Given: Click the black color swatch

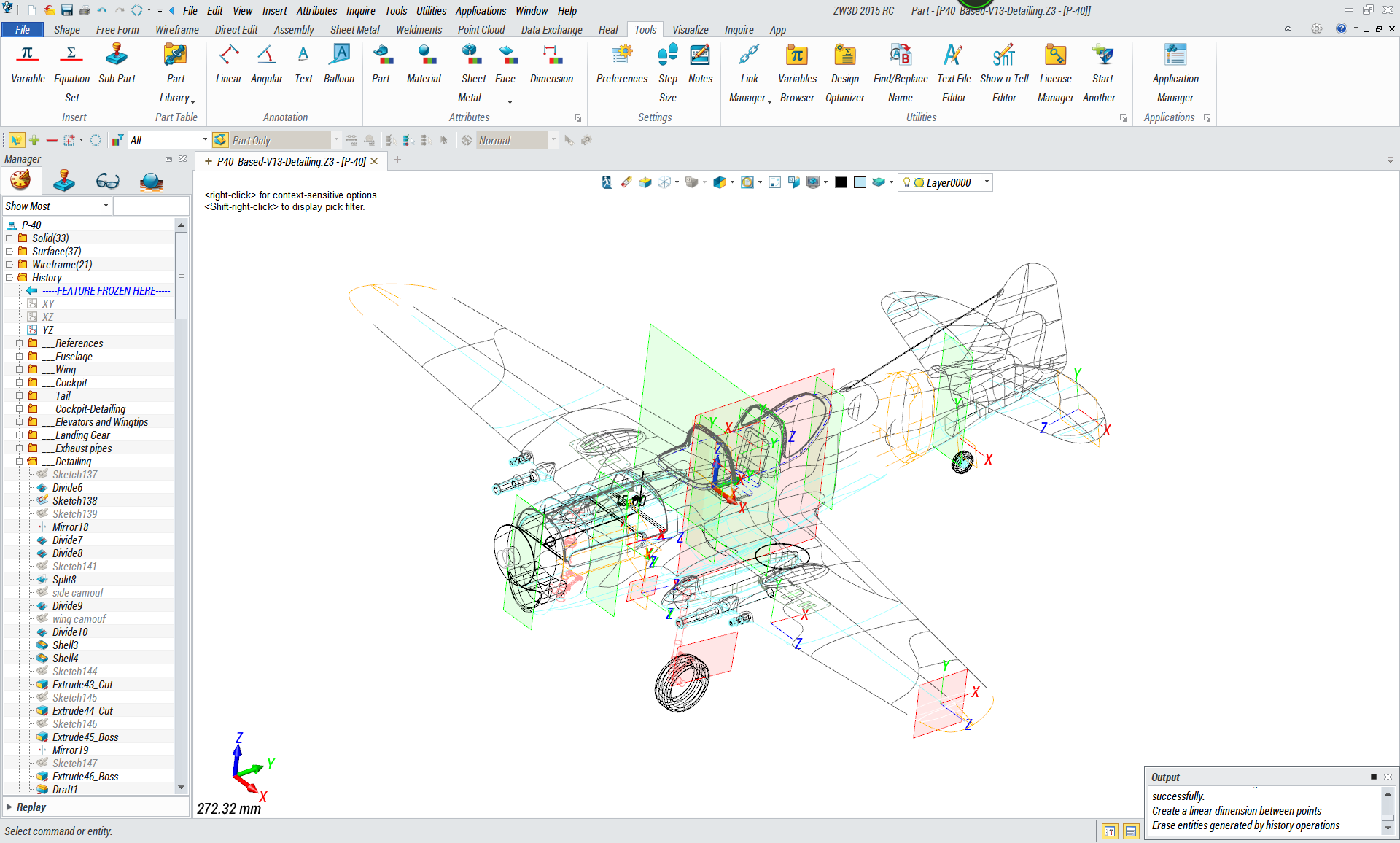Looking at the screenshot, I should pos(841,183).
